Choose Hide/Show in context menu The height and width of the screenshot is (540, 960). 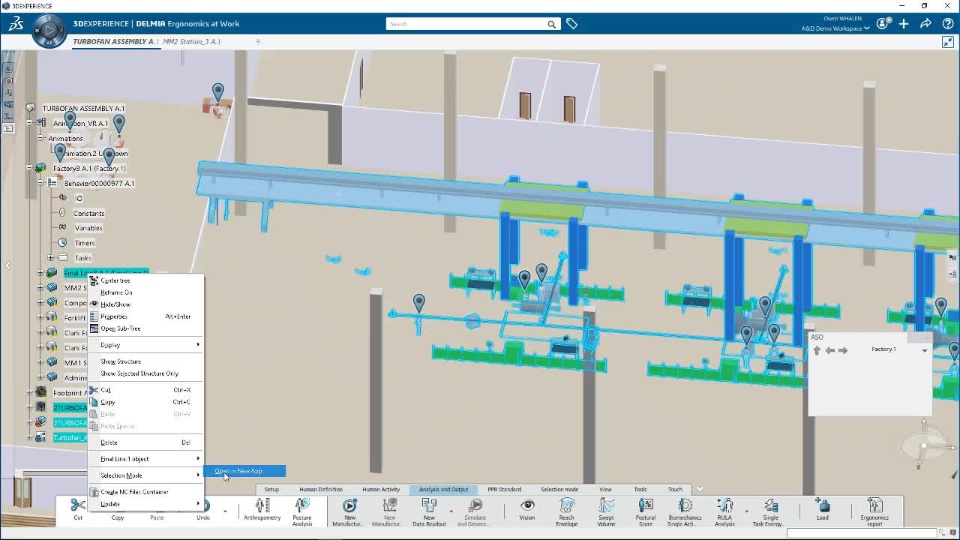115,304
